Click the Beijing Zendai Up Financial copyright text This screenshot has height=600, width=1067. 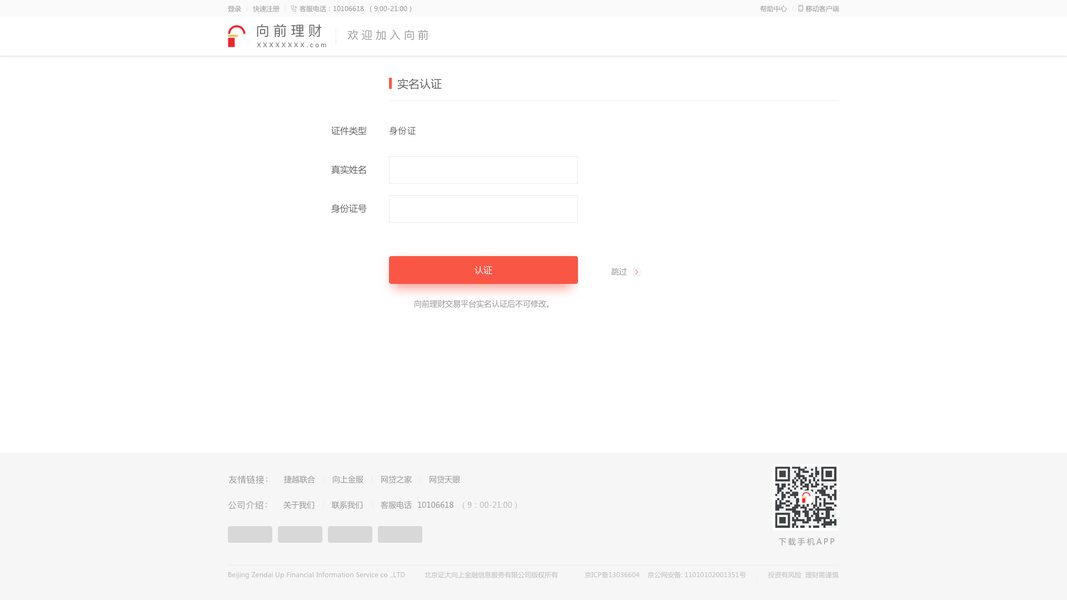[316, 575]
